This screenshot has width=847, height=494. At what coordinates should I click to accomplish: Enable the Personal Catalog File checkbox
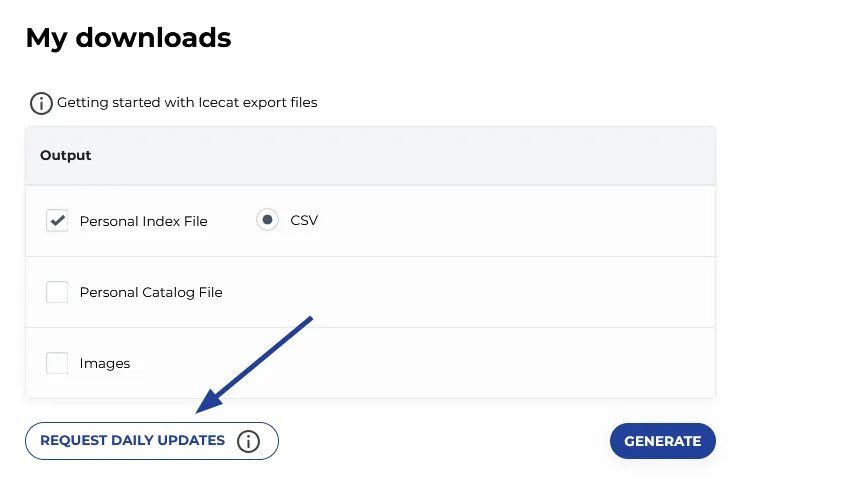57,292
